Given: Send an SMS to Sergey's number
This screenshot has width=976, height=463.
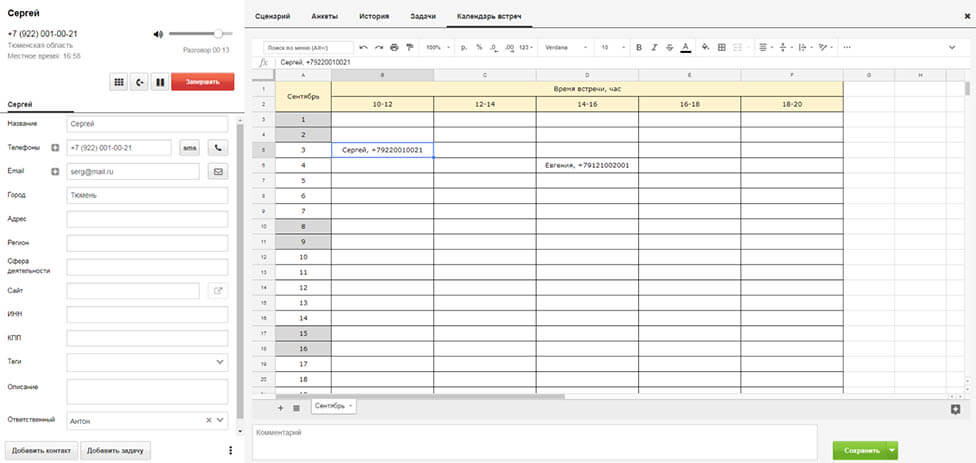Looking at the screenshot, I should point(189,147).
